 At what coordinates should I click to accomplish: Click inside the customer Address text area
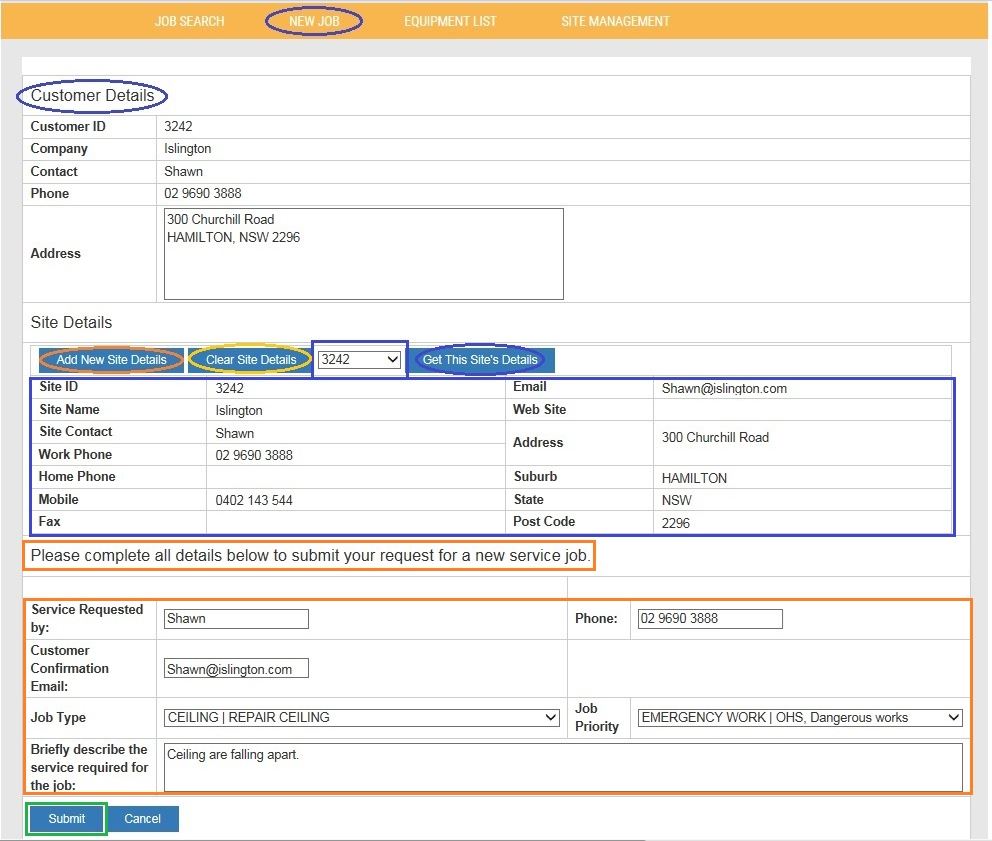click(x=363, y=254)
